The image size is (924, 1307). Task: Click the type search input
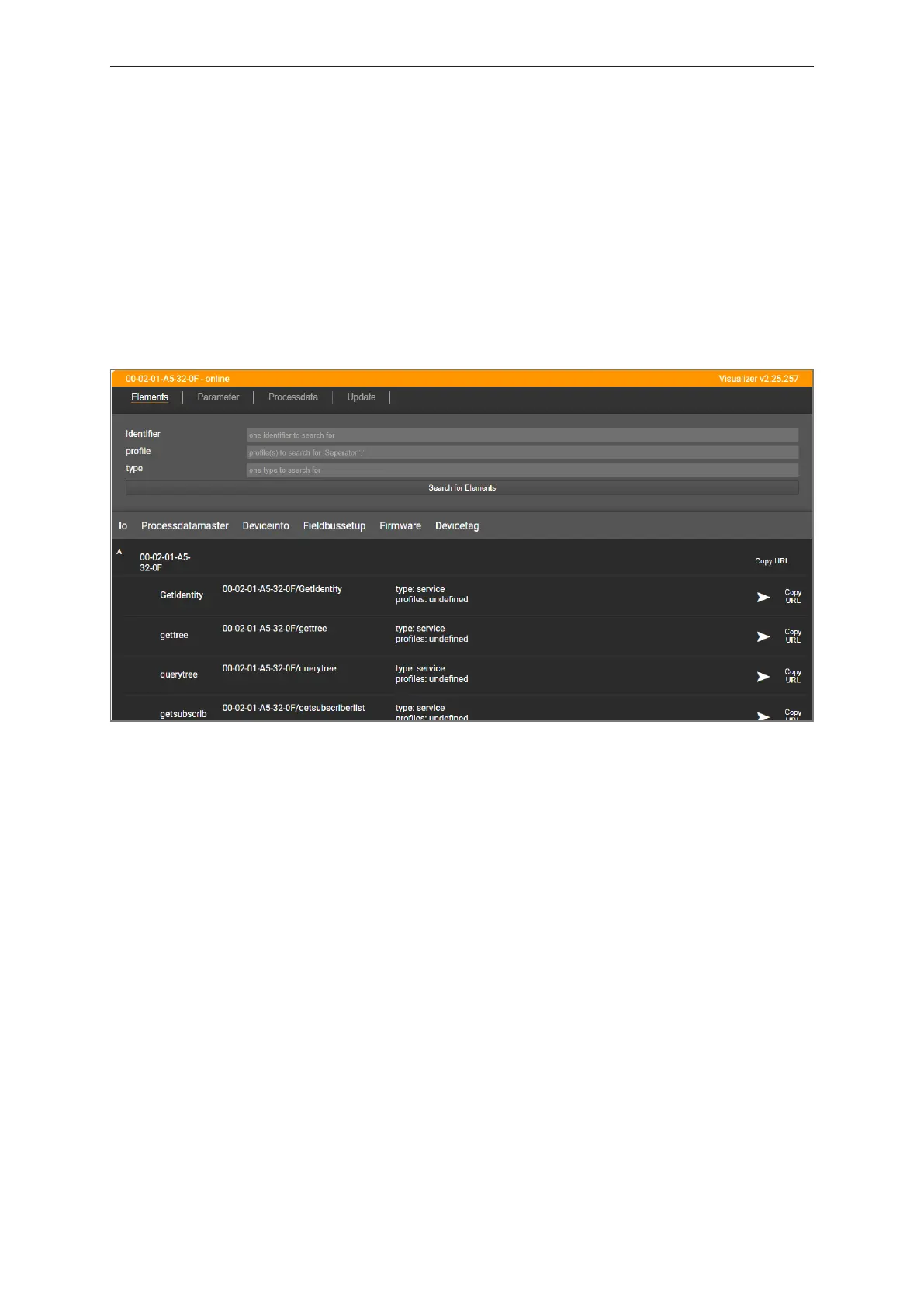pyautogui.click(x=521, y=470)
